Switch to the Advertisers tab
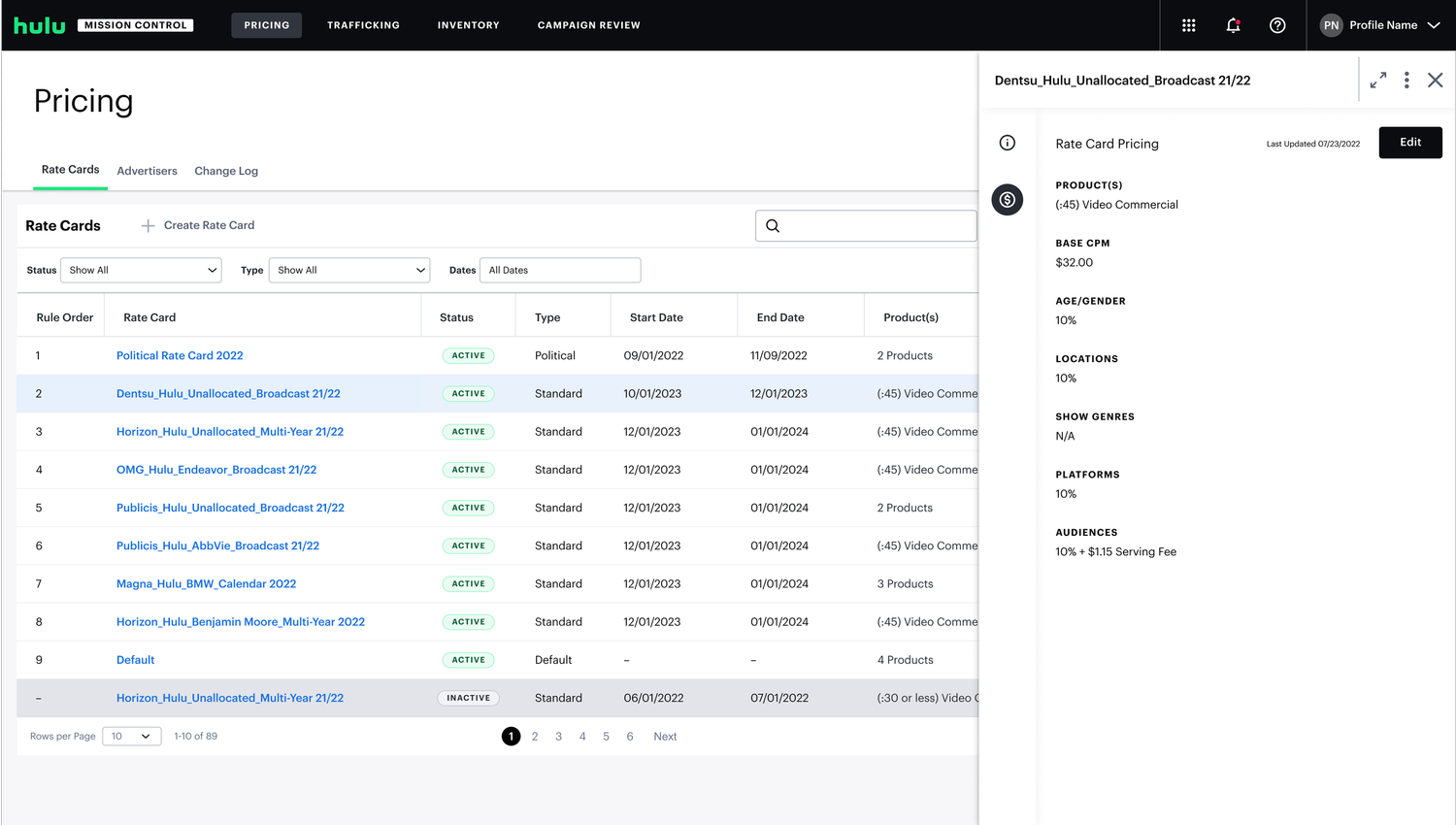Image resolution: width=1456 pixels, height=825 pixels. (x=147, y=171)
